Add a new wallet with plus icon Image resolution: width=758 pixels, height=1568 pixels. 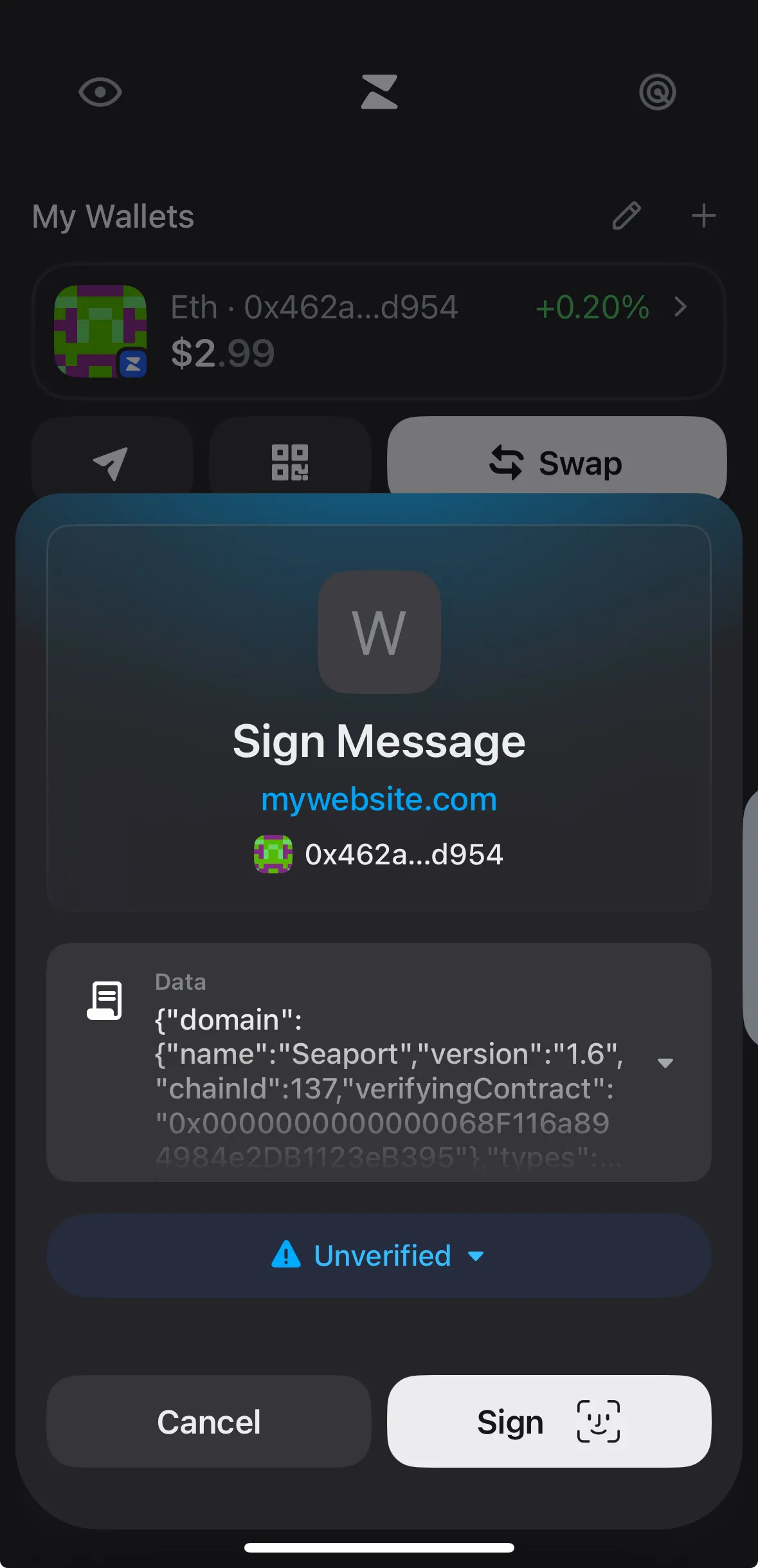click(704, 216)
